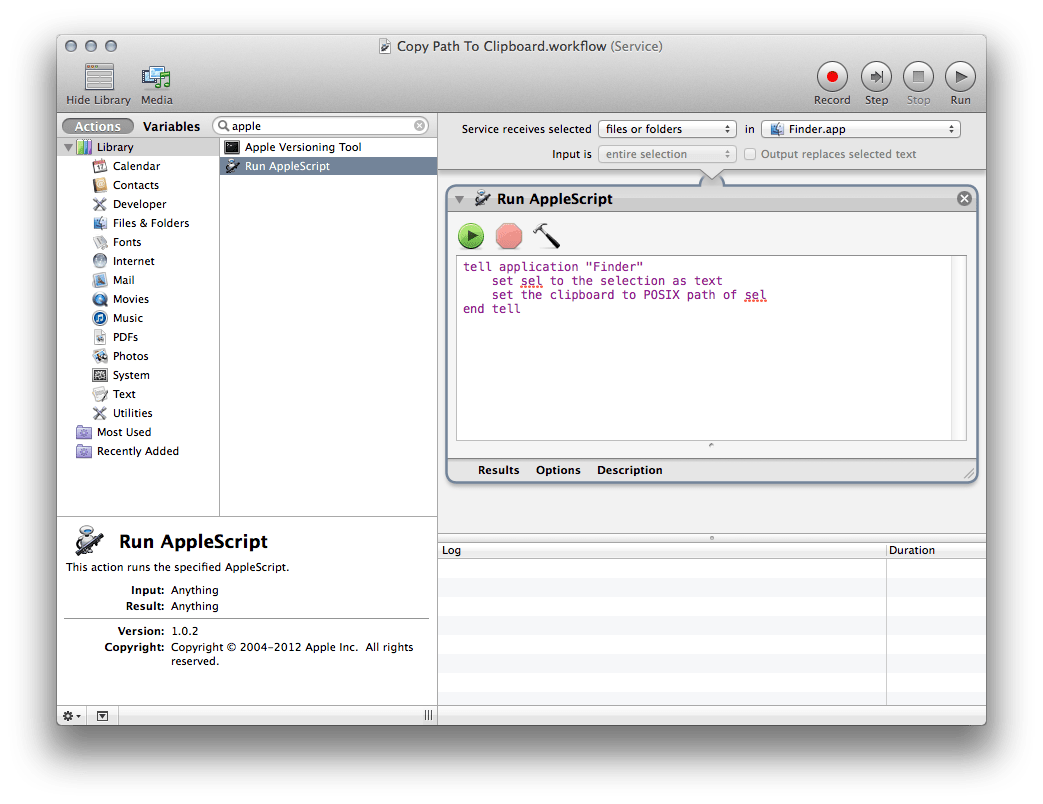
Task: Select the Mail library category
Action: tap(123, 281)
